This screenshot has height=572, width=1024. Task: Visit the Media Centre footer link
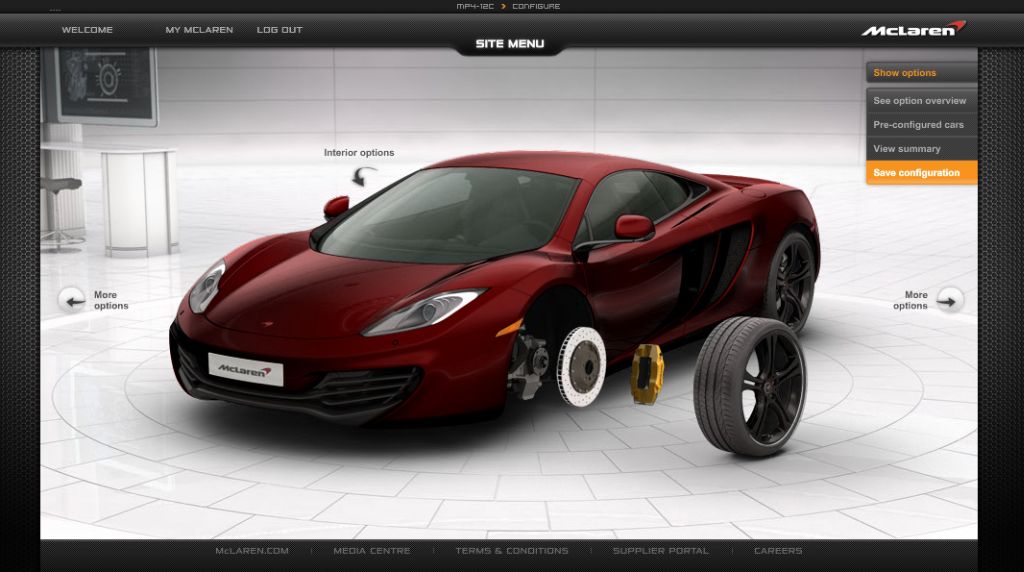(371, 551)
